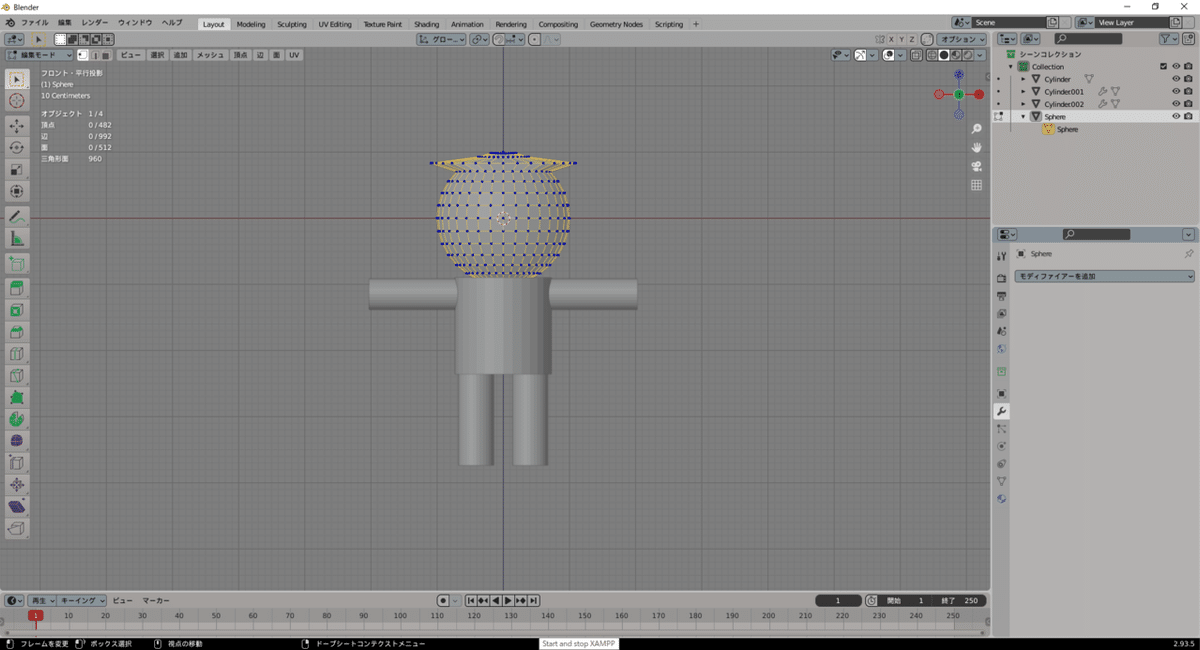This screenshot has height=650, width=1200.
Task: Open the Modifier properties wrench tab
Action: click(x=1001, y=412)
